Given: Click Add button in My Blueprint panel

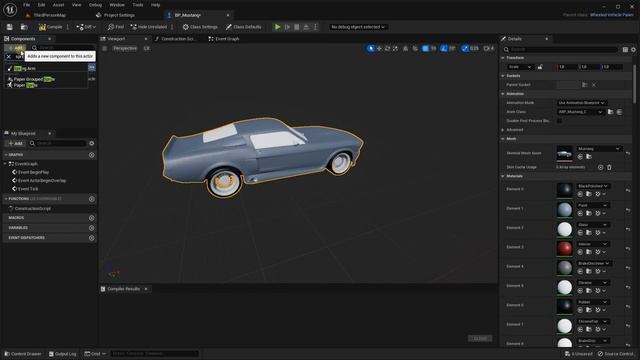Looking at the screenshot, I should pos(16,143).
